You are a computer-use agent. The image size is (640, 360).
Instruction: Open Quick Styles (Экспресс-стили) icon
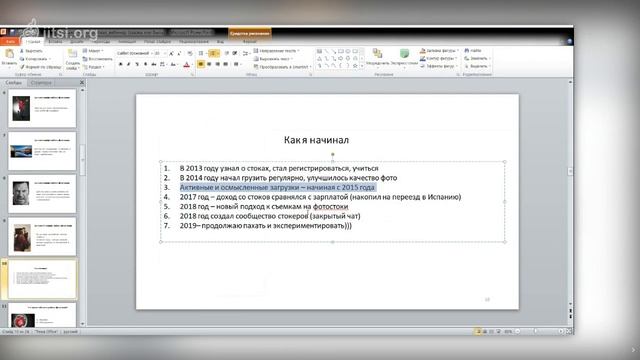(x=404, y=53)
